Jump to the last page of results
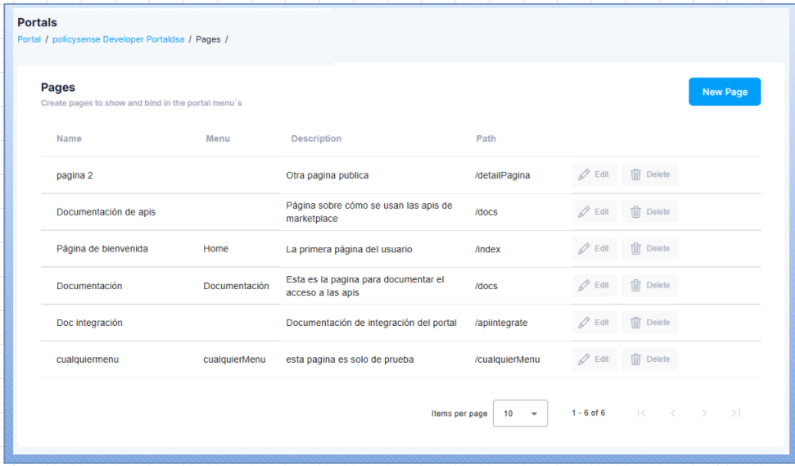This screenshot has height=466, width=795. (736, 413)
